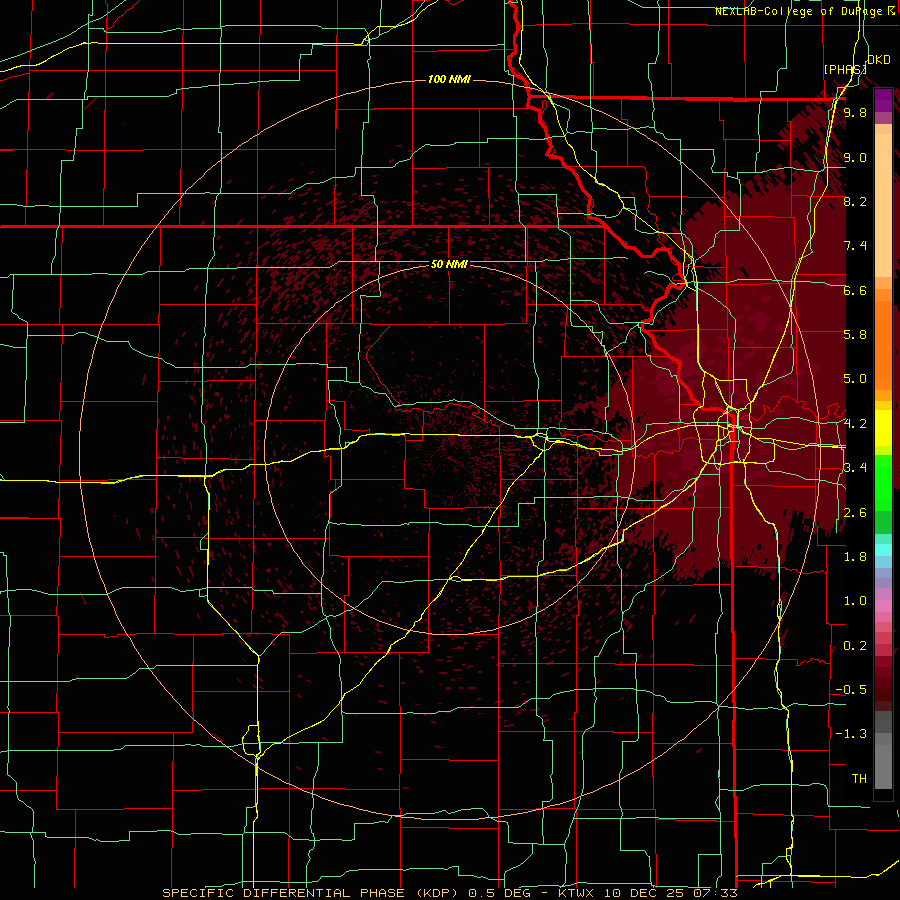This screenshot has width=900, height=900.
Task: Click the 9.0 value on the scale
Action: (x=855, y=157)
